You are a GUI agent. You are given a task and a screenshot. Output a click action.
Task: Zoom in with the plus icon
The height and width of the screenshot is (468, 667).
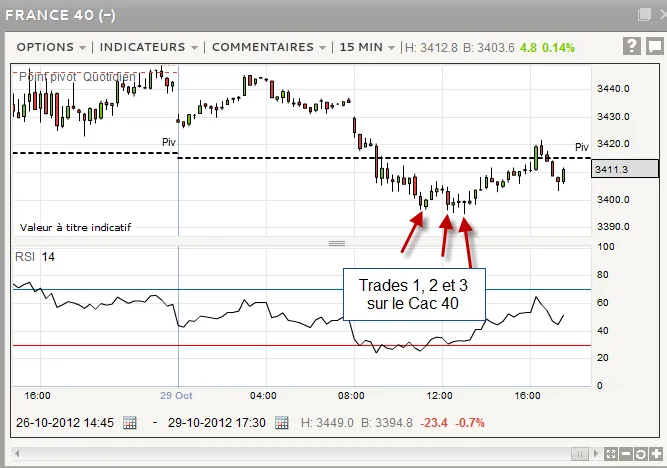tap(656, 454)
